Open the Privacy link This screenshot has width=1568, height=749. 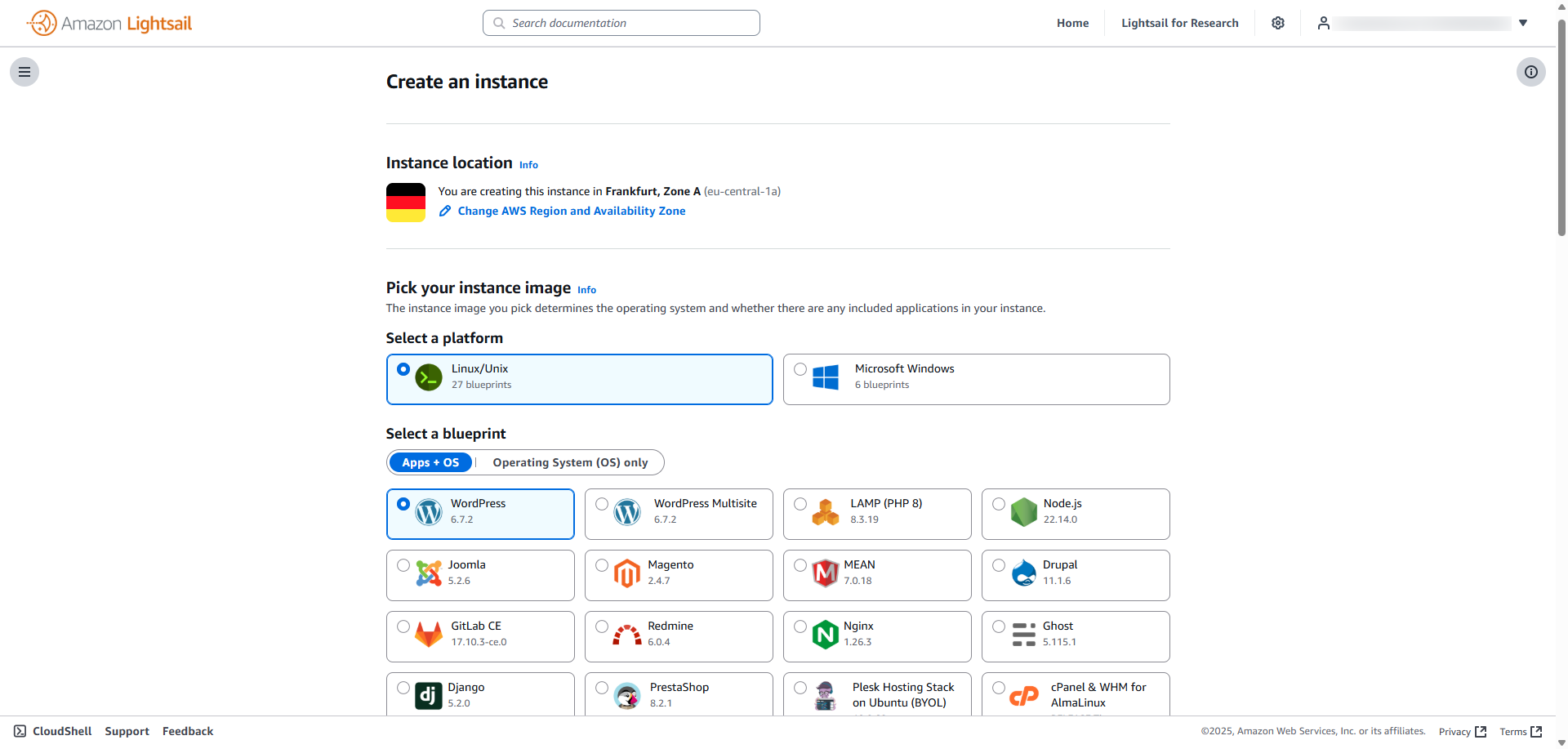coord(1463,732)
